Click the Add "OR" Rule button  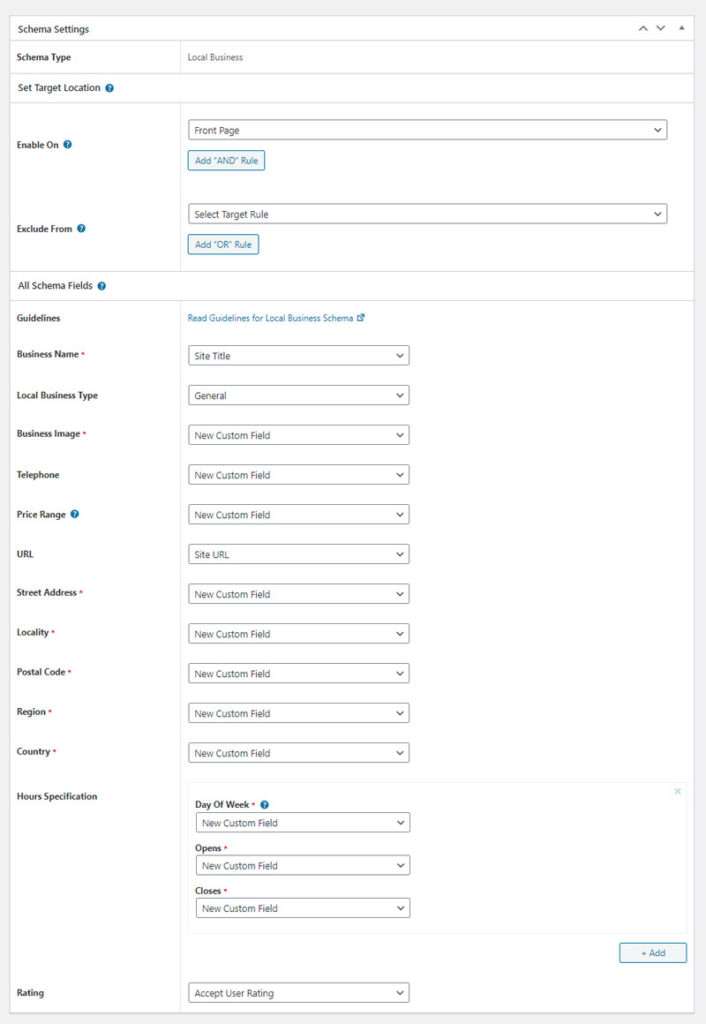point(223,244)
